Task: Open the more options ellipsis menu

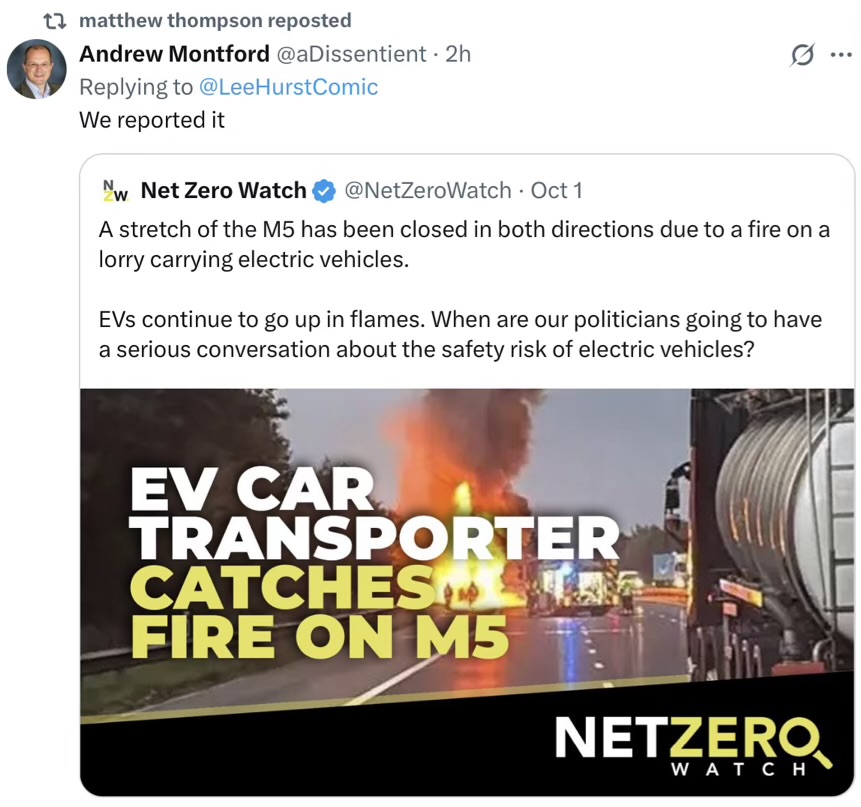Action: coord(841,55)
